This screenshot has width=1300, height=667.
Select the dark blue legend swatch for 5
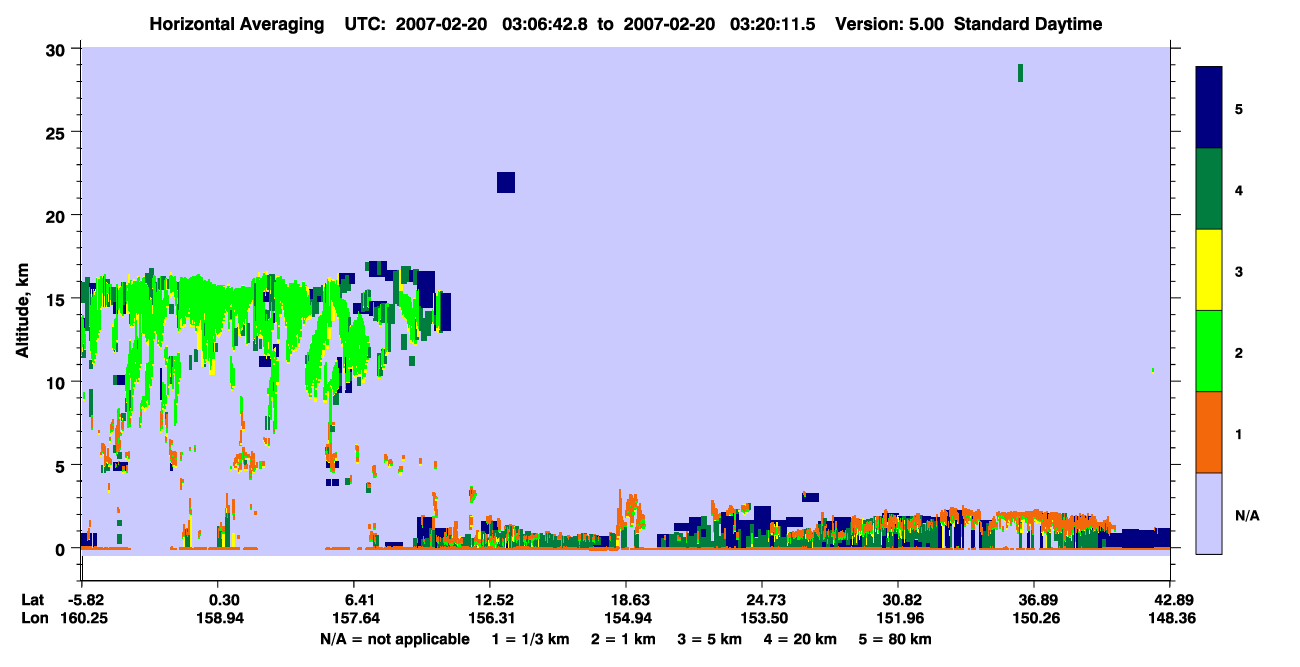[x=1210, y=108]
